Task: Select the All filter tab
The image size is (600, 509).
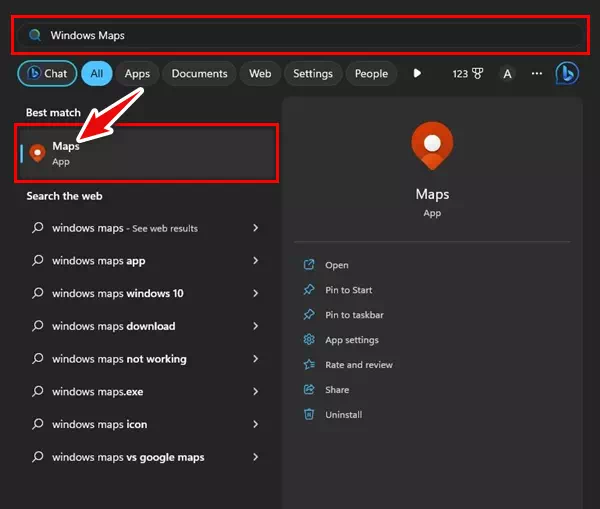Action: click(97, 73)
